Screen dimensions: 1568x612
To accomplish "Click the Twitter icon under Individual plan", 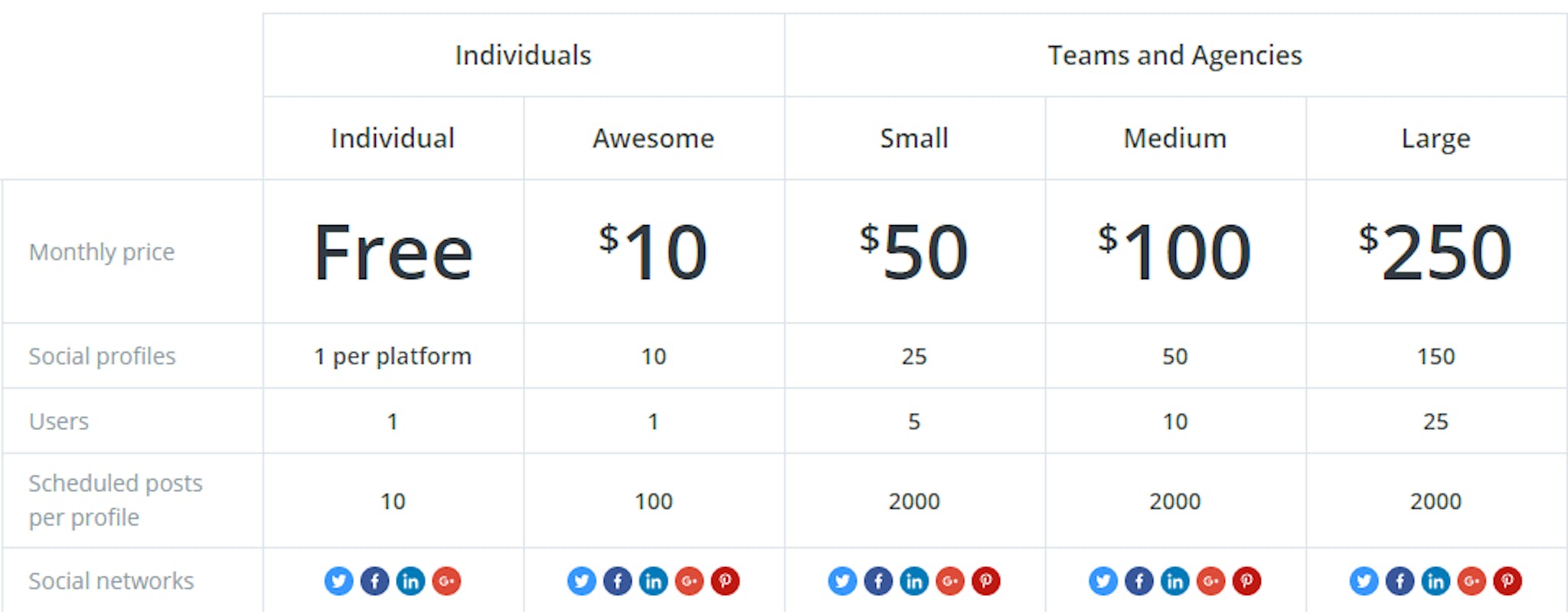I will (x=338, y=581).
